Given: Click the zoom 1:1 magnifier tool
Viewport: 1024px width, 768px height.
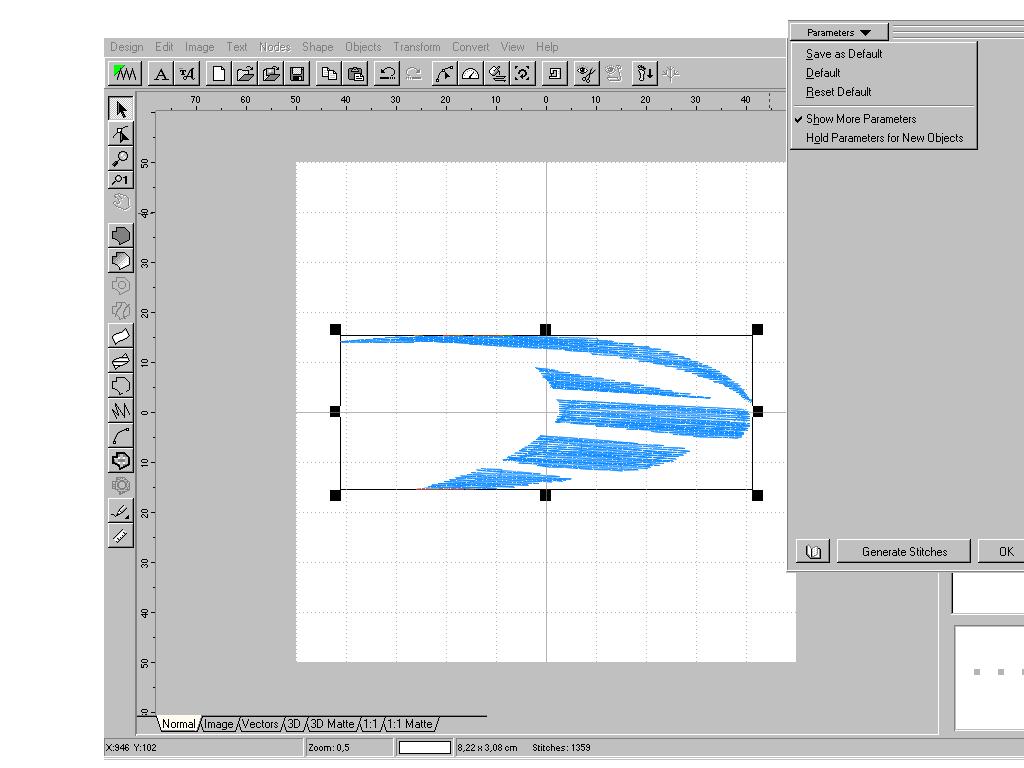Looking at the screenshot, I should click(x=121, y=180).
